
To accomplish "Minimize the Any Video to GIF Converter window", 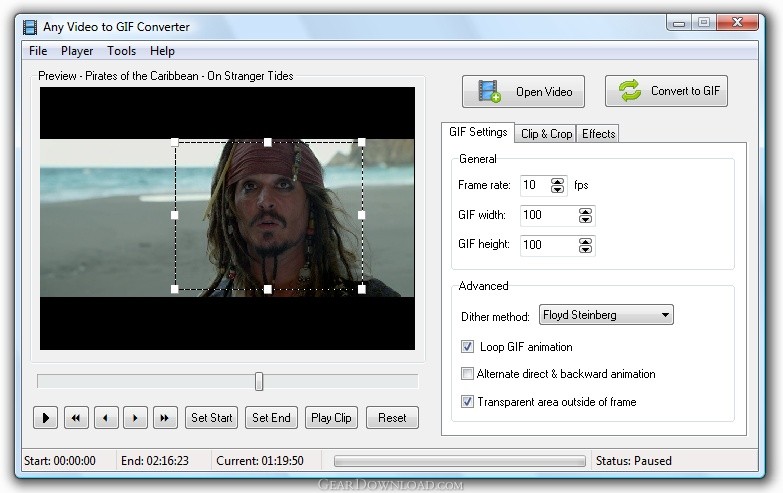I will point(679,22).
